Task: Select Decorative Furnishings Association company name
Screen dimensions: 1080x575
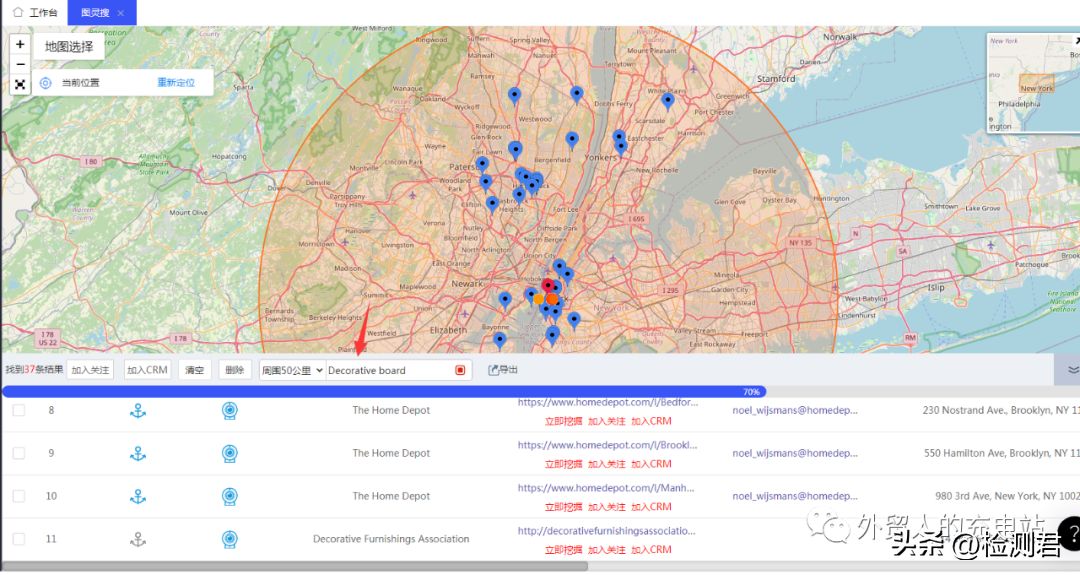Action: click(x=391, y=539)
